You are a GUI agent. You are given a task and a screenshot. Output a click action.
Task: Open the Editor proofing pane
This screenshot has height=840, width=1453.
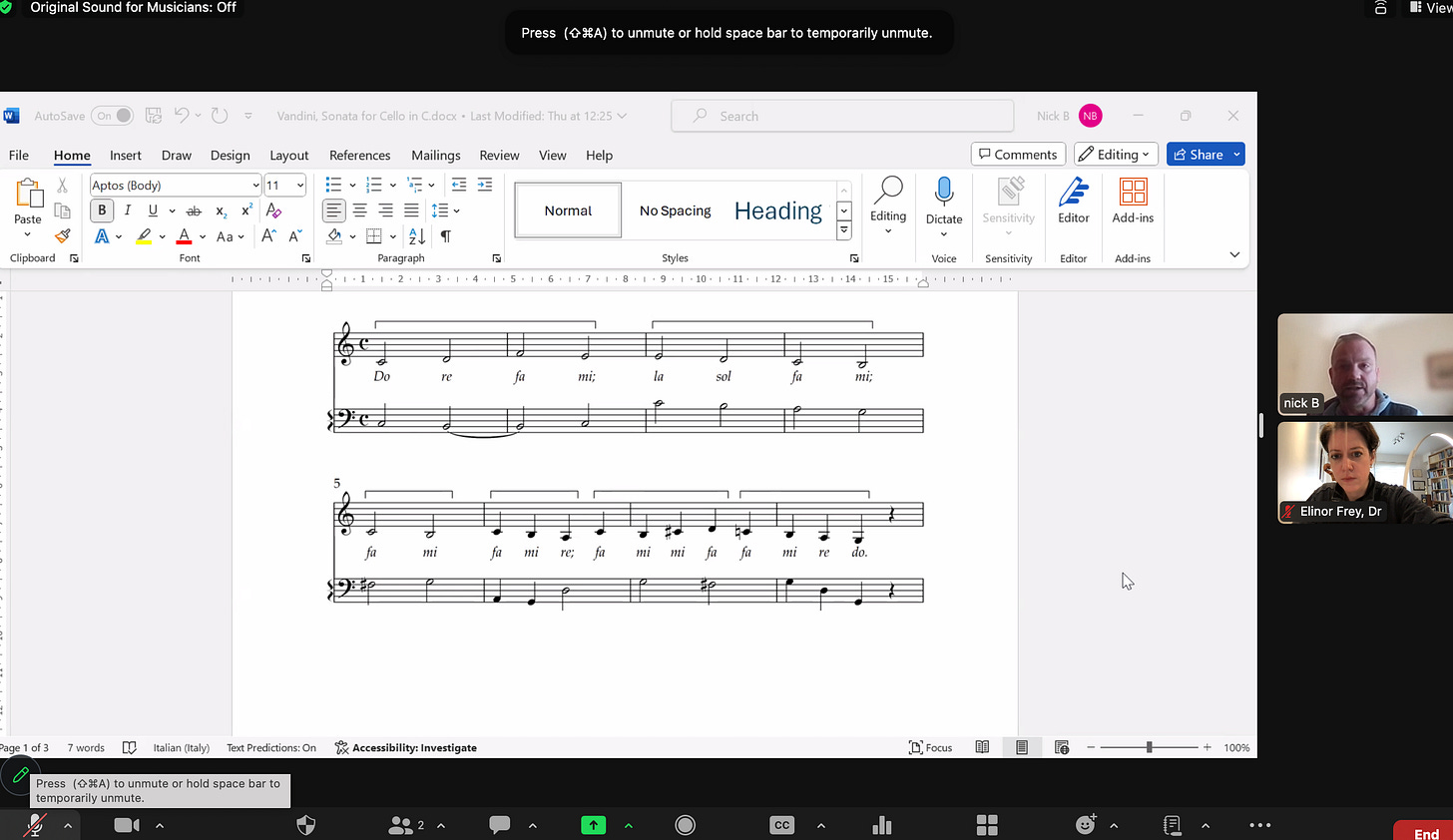click(x=1074, y=200)
